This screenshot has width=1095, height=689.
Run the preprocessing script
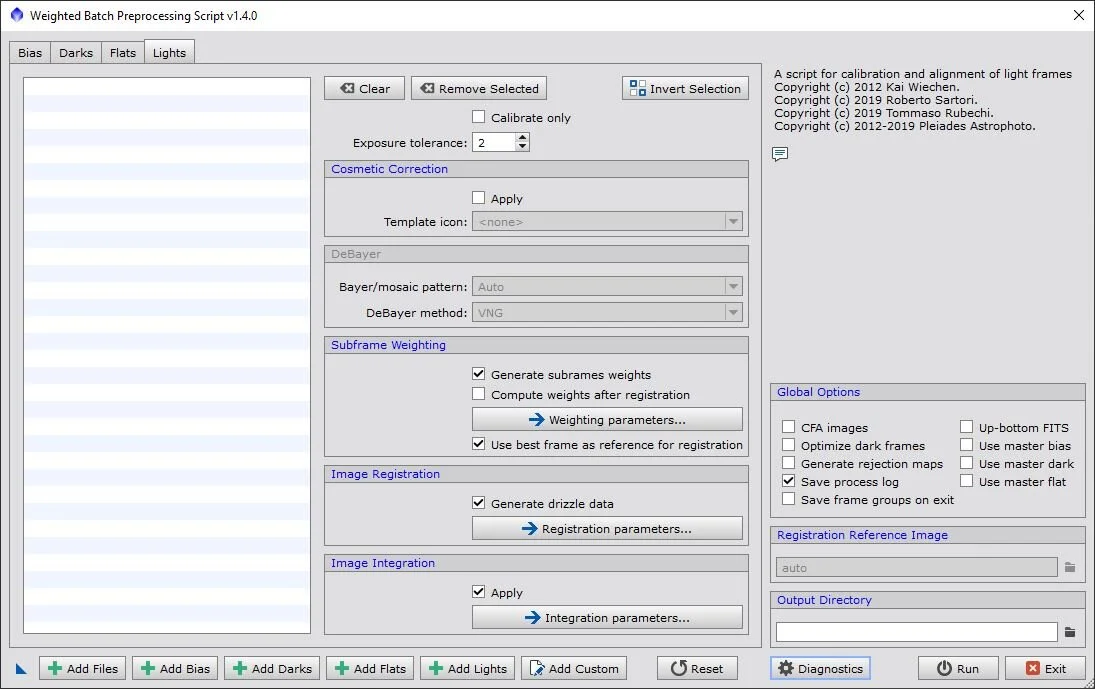tap(958, 669)
